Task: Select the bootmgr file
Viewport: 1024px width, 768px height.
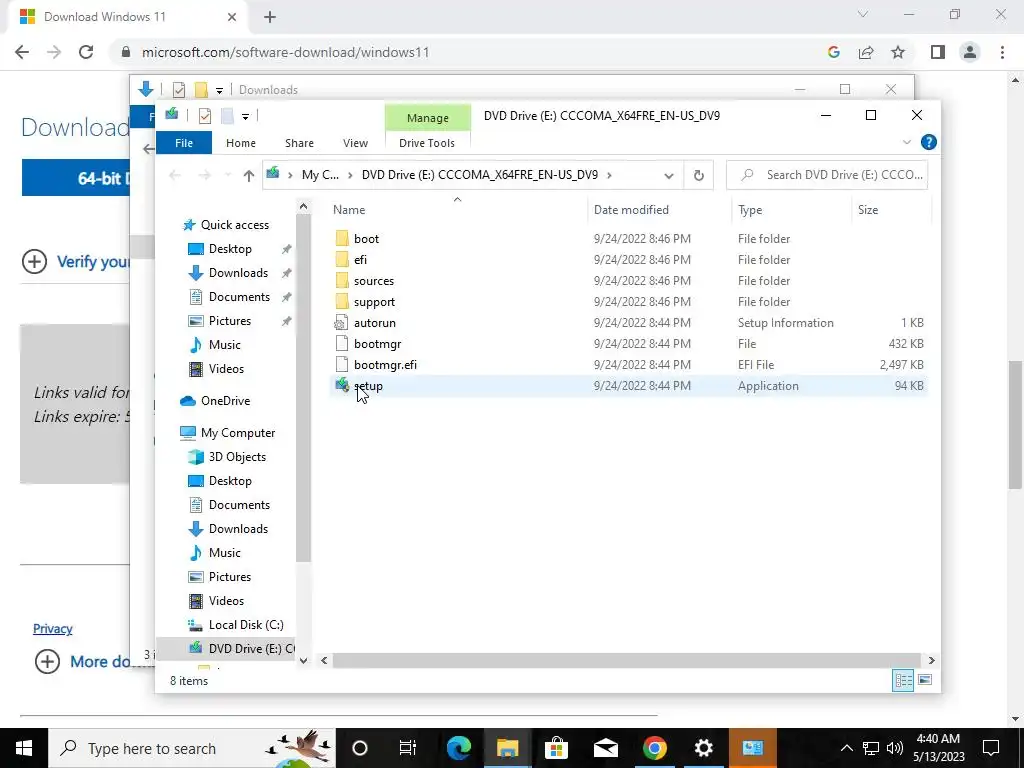Action: point(377,344)
